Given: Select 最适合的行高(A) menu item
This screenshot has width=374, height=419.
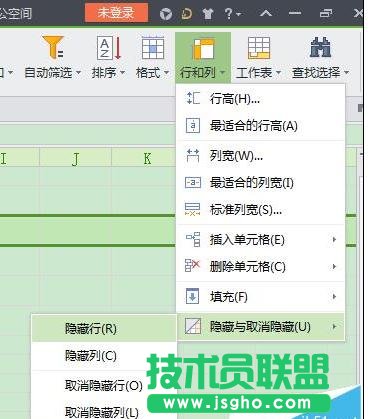Looking at the screenshot, I should tap(261, 126).
